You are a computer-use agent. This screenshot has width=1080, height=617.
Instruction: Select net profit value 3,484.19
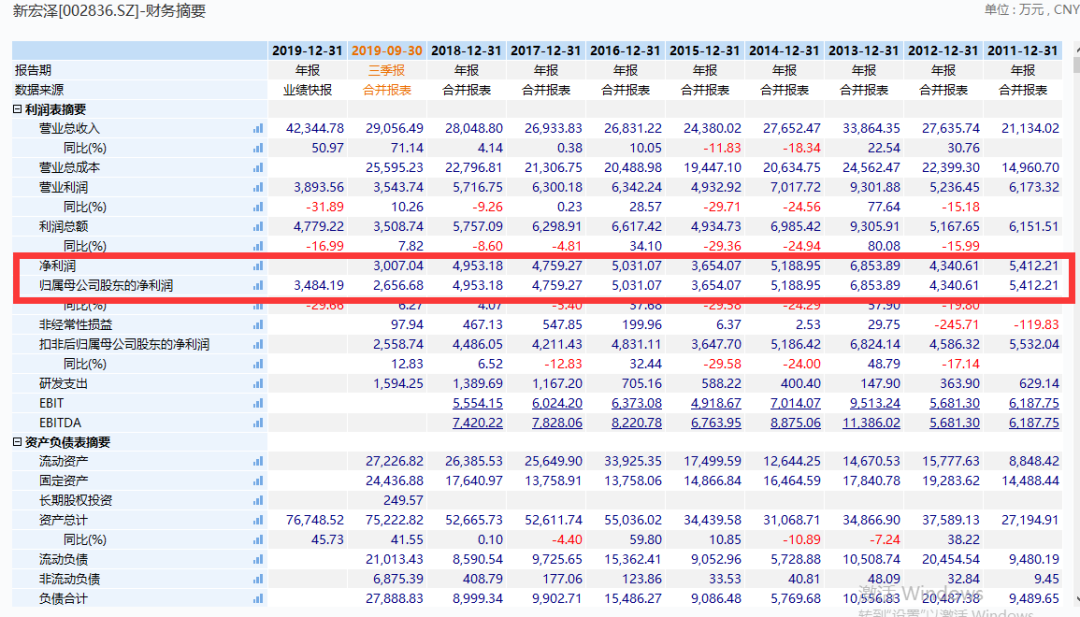click(x=319, y=286)
